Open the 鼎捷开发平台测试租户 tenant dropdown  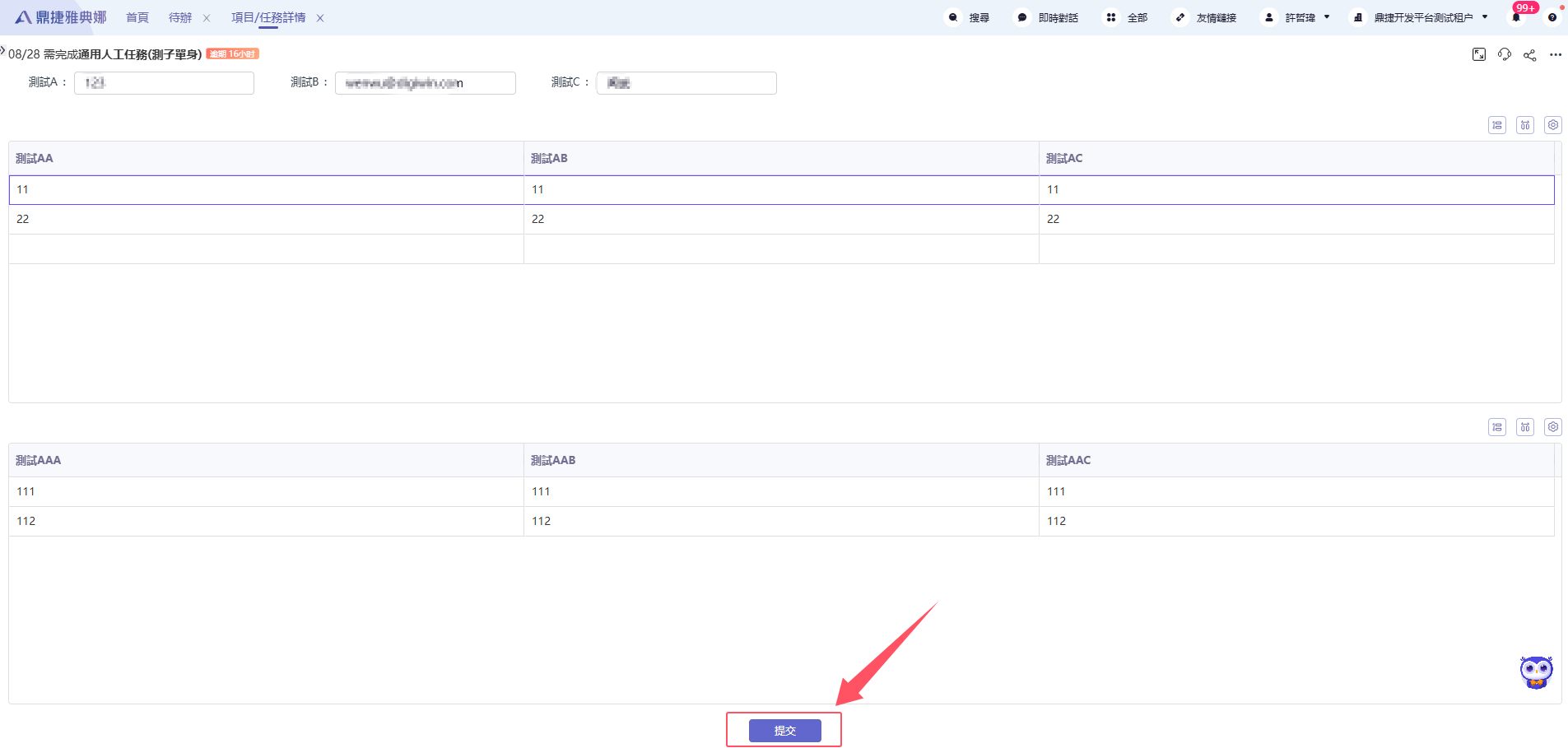click(x=1420, y=17)
